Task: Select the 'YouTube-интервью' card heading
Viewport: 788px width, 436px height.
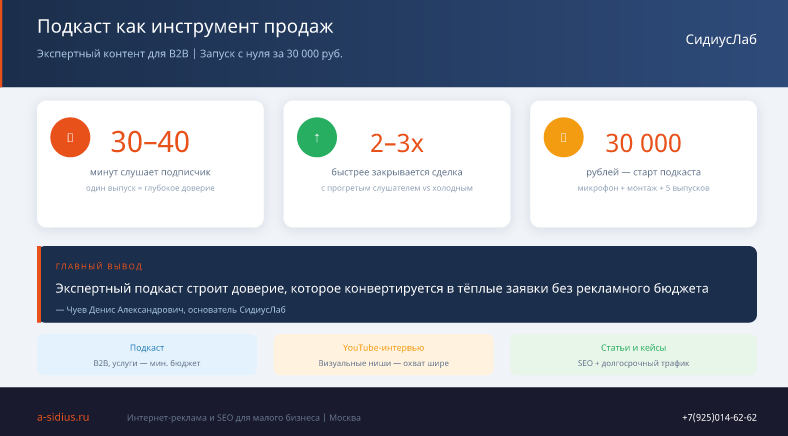Action: click(x=383, y=348)
